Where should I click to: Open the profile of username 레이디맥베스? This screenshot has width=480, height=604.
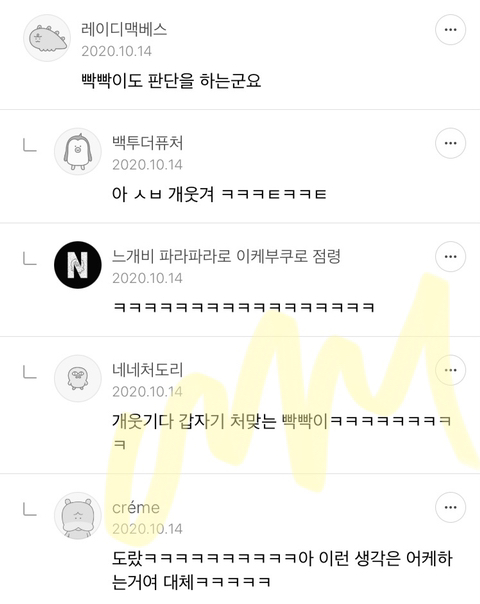click(124, 30)
